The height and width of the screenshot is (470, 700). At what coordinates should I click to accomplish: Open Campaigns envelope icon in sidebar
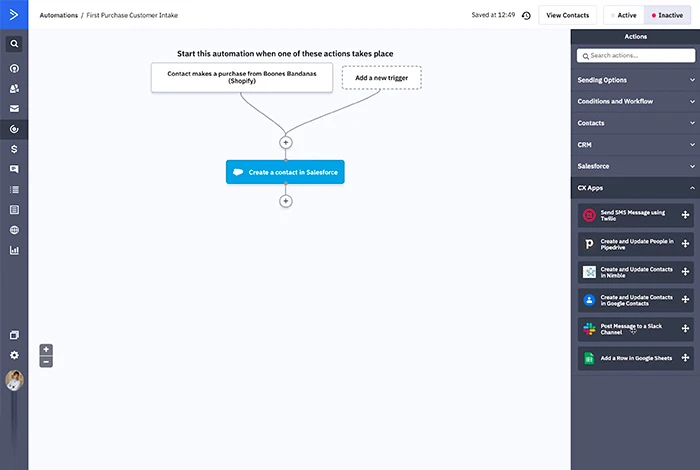[14, 108]
